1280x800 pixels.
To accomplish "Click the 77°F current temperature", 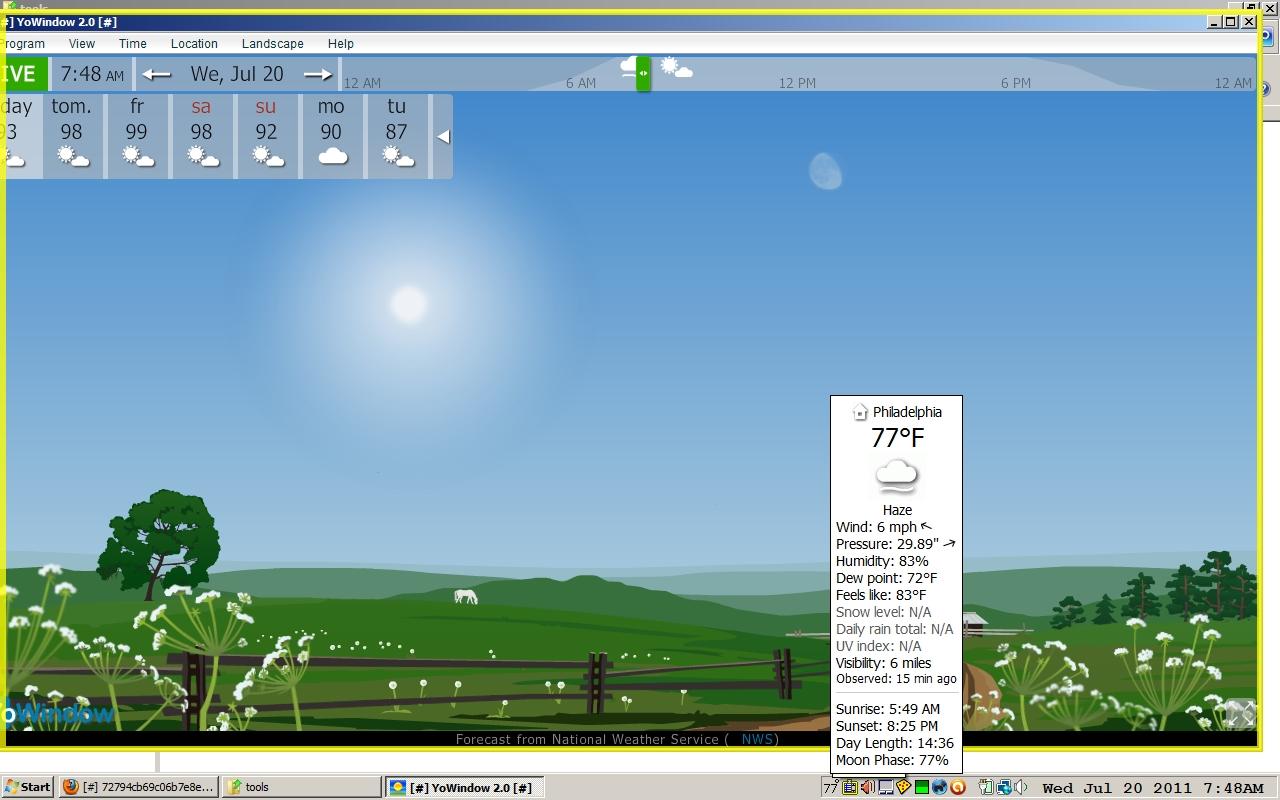I will coord(897,438).
